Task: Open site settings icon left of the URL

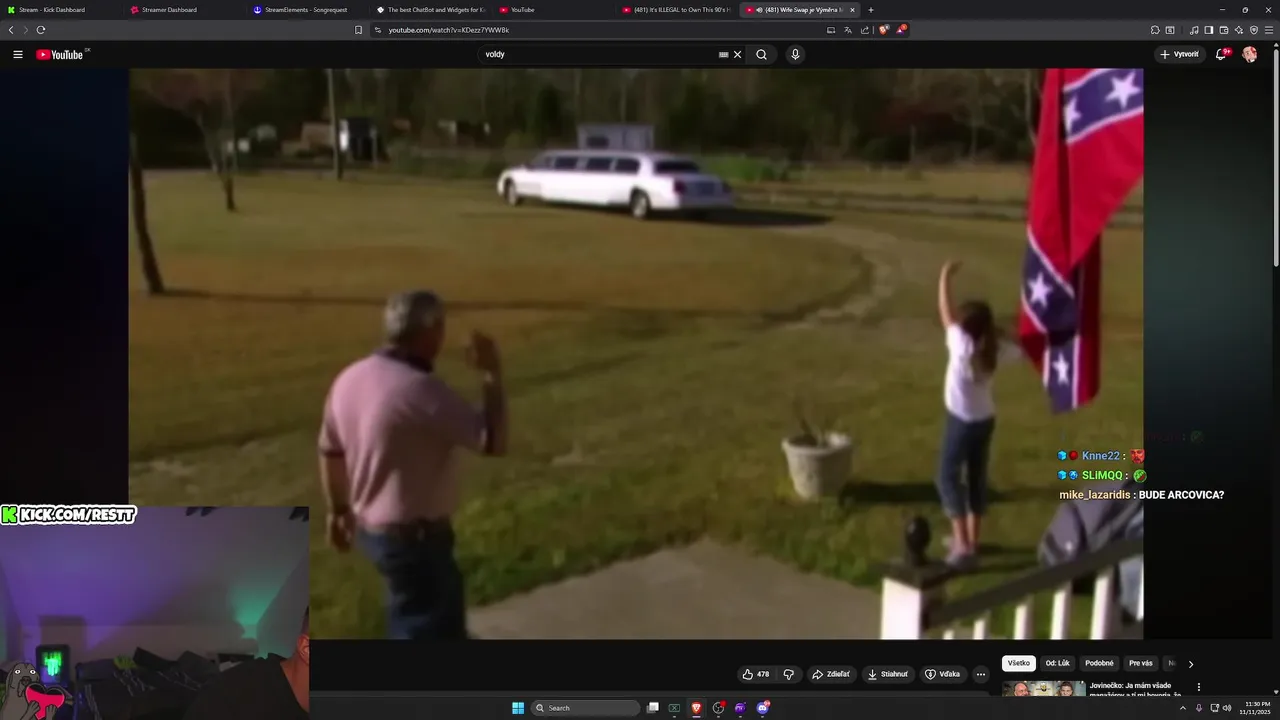Action: coord(378,30)
